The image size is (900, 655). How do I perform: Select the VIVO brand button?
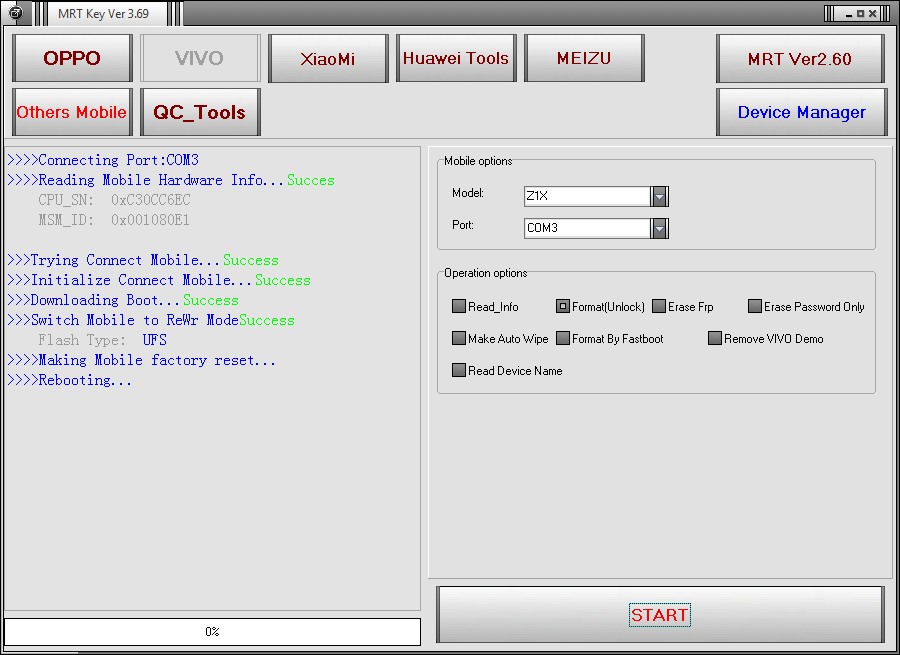200,58
